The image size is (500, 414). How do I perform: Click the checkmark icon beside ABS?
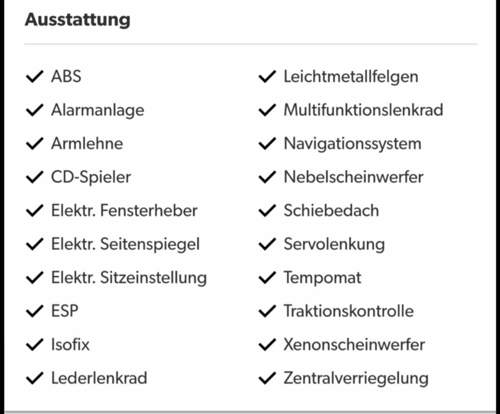point(34,77)
